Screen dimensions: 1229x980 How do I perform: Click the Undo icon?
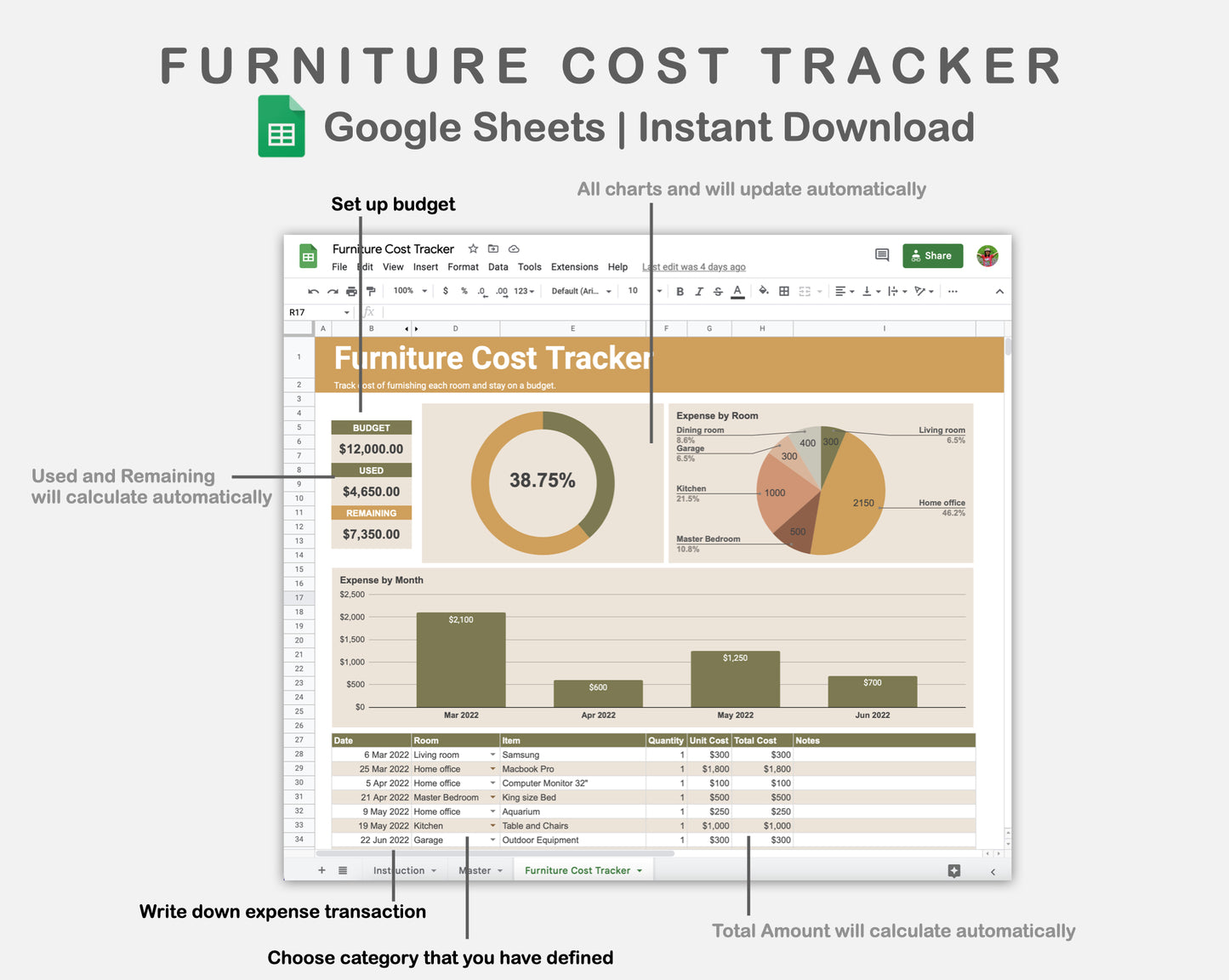(x=313, y=291)
